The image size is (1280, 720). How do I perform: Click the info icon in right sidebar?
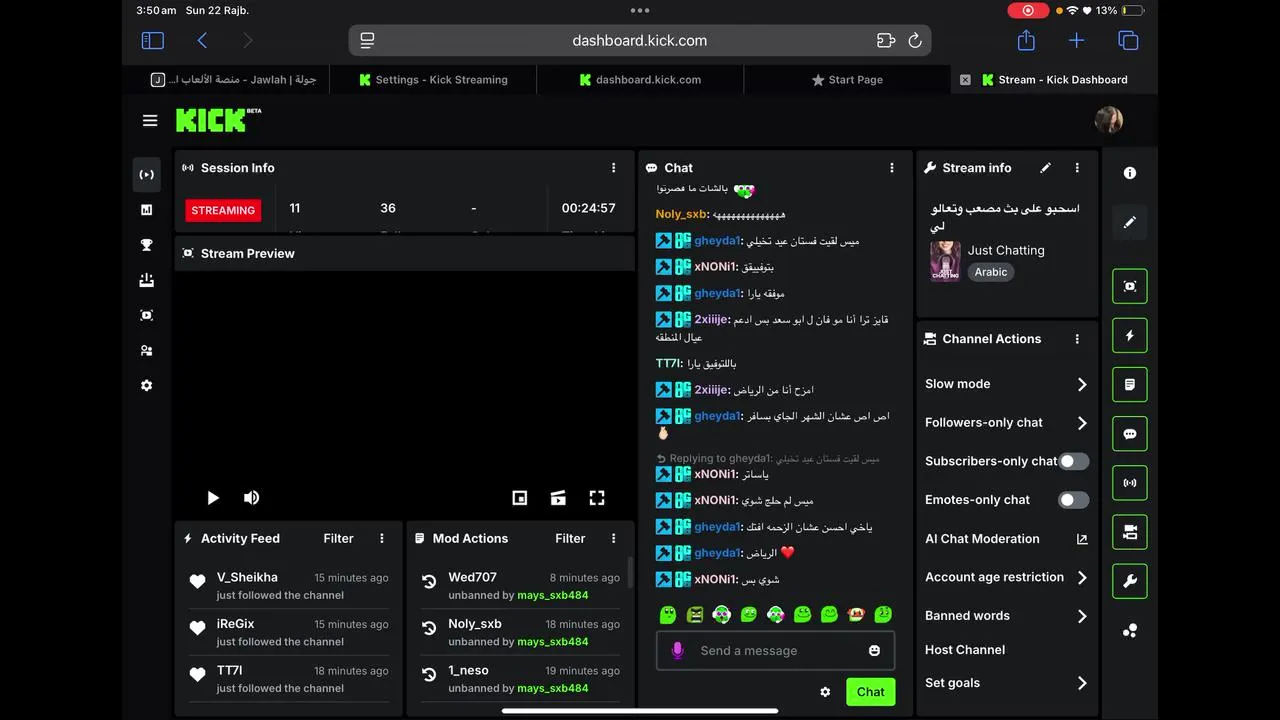click(1130, 173)
